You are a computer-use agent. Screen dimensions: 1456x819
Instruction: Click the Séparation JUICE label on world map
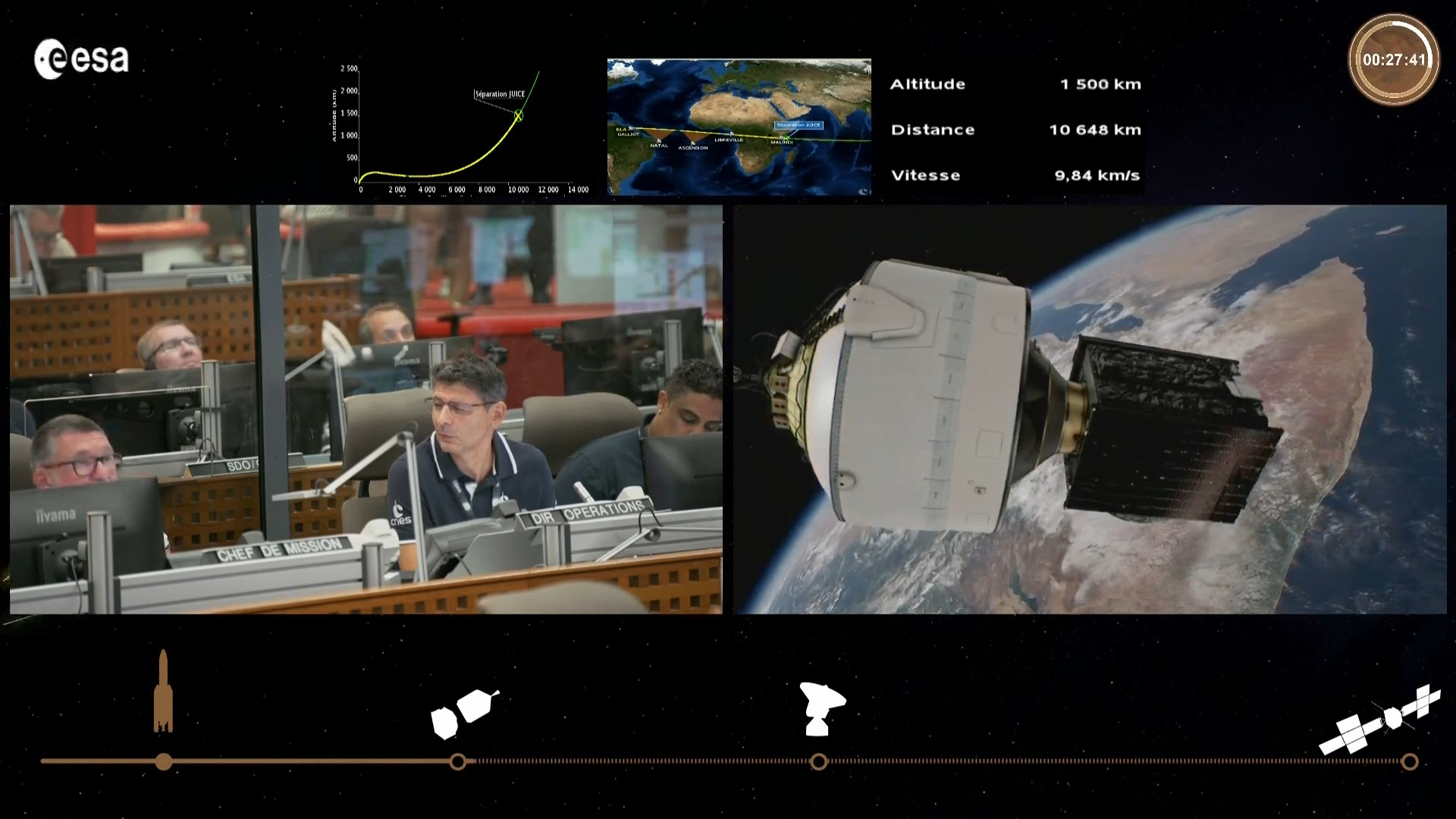pos(799,125)
